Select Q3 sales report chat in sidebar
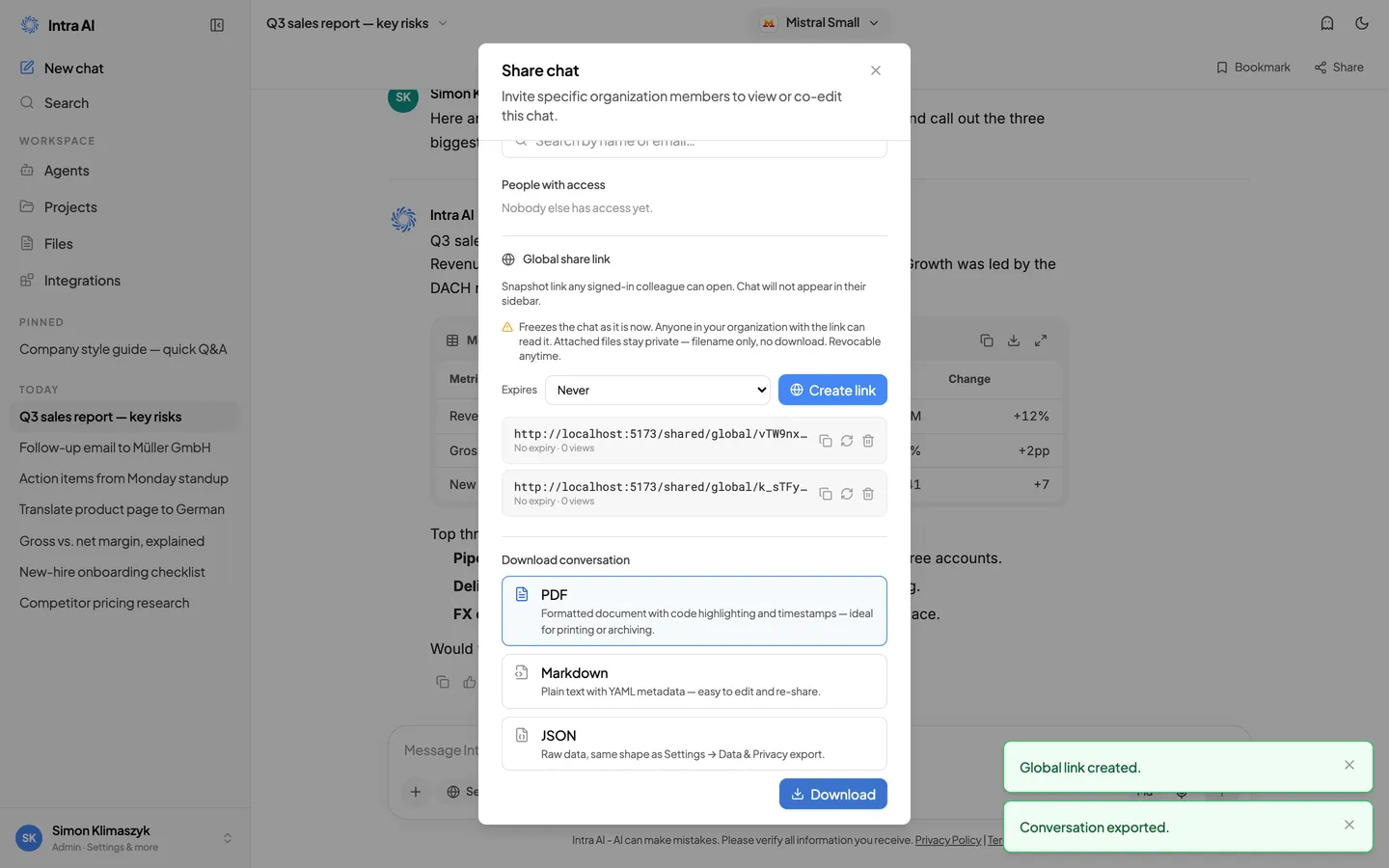The width and height of the screenshot is (1389, 868). click(x=125, y=417)
